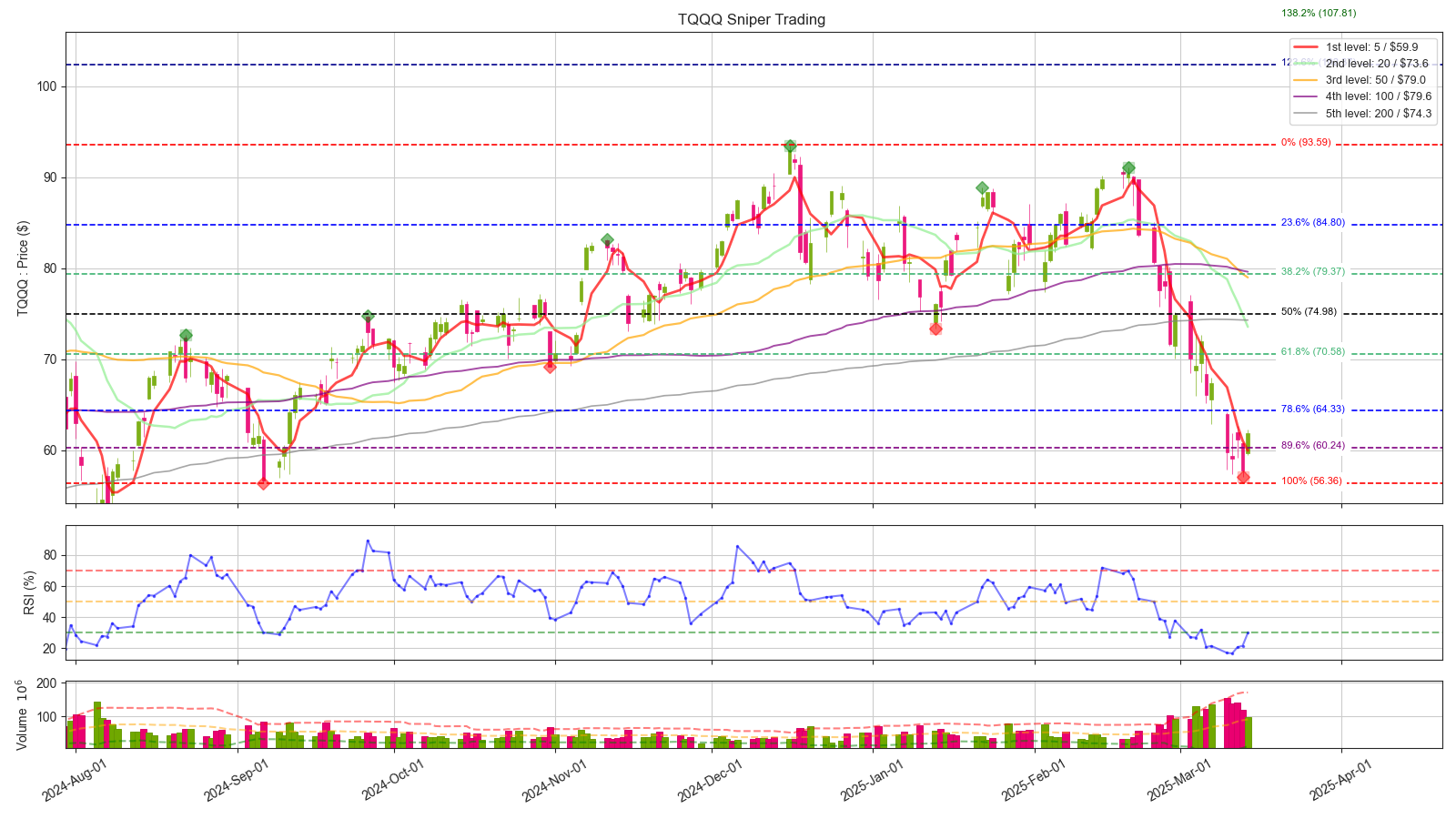Click the 2025-Jan-01 date tick label
This screenshot has height=819, width=1456.
pyautogui.click(x=873, y=781)
